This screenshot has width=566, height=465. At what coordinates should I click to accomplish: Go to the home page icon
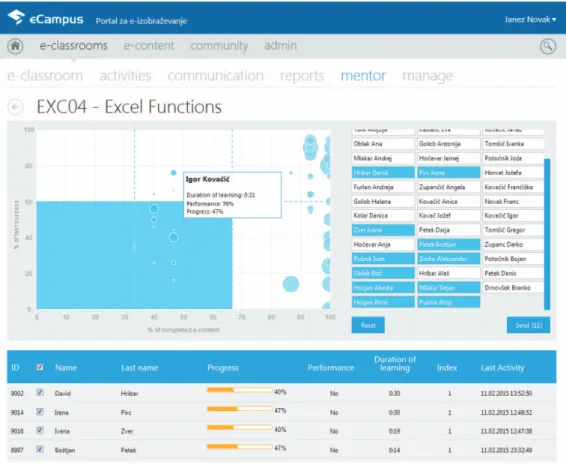15,46
